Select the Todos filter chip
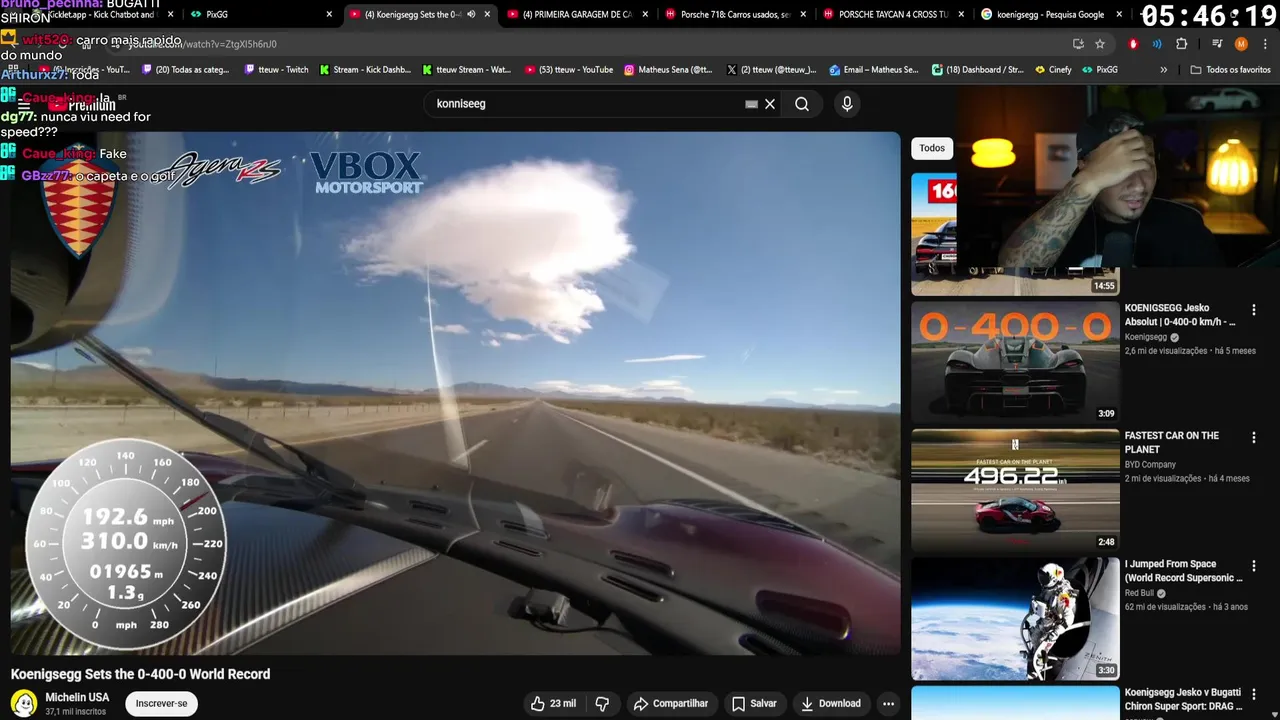This screenshot has height=720, width=1280. coord(932,148)
